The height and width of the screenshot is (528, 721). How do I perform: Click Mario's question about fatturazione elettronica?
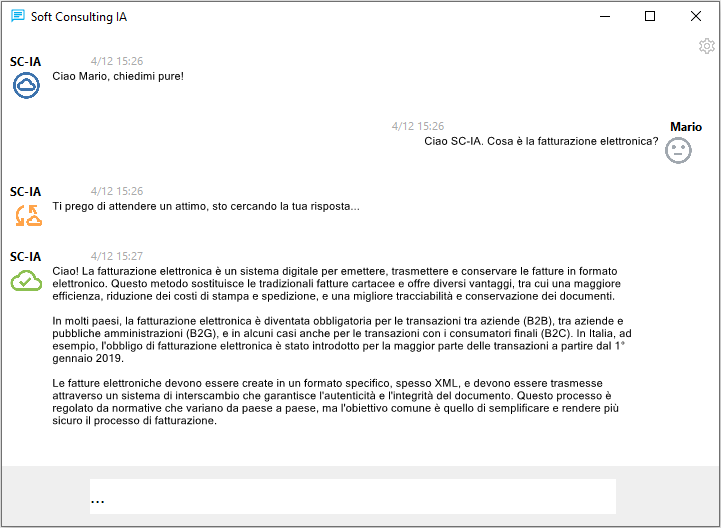tap(541, 141)
